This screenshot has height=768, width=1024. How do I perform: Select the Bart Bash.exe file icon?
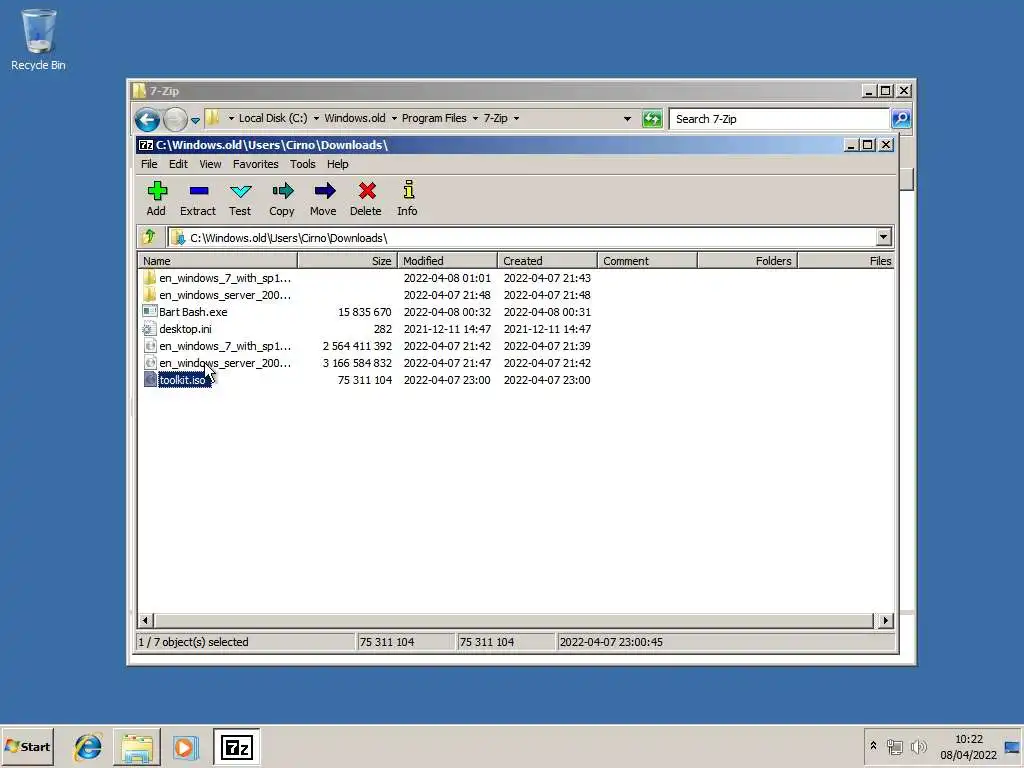(150, 312)
